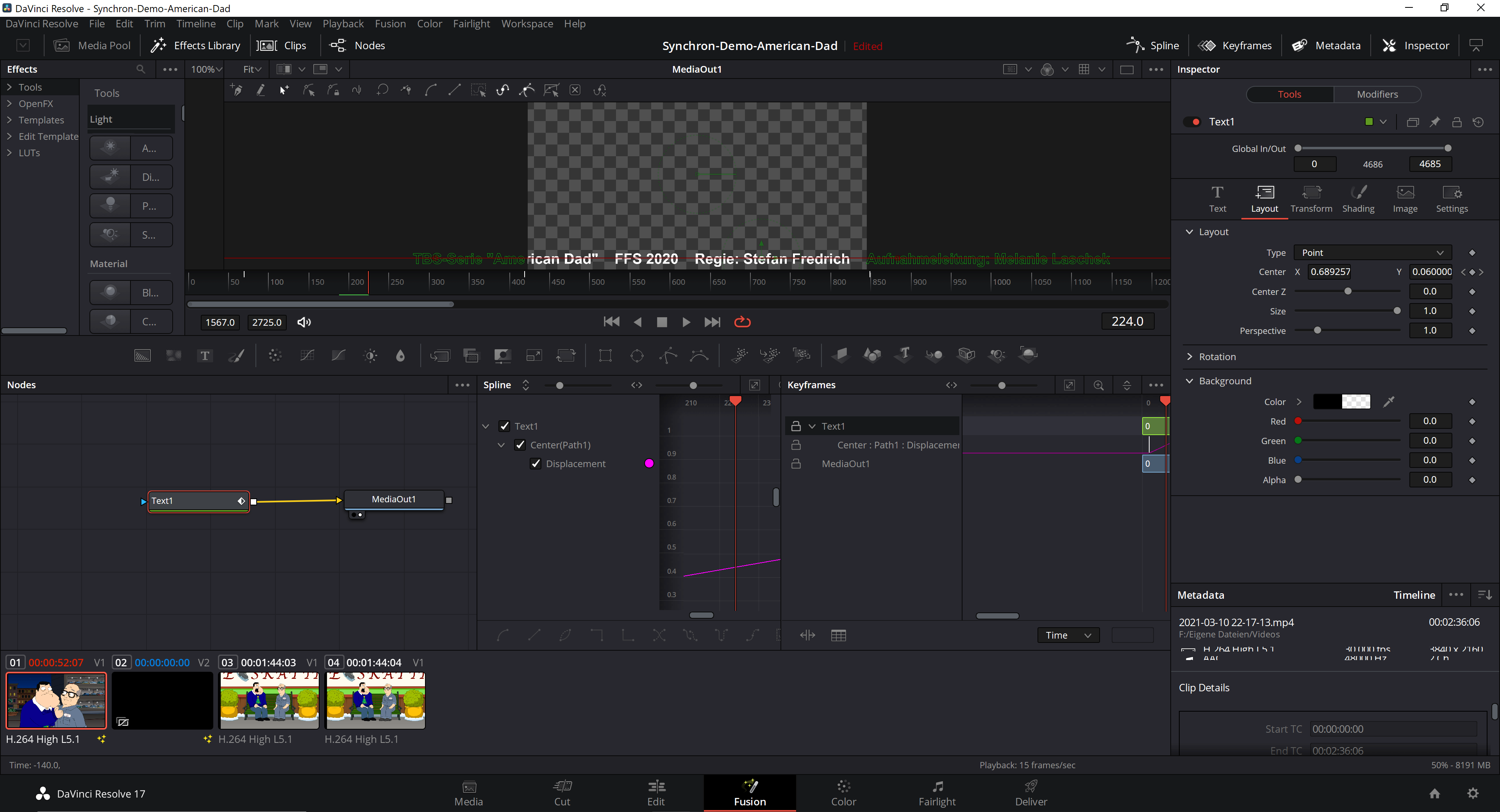Open the viewer 100% zoom dropdown

(x=206, y=69)
